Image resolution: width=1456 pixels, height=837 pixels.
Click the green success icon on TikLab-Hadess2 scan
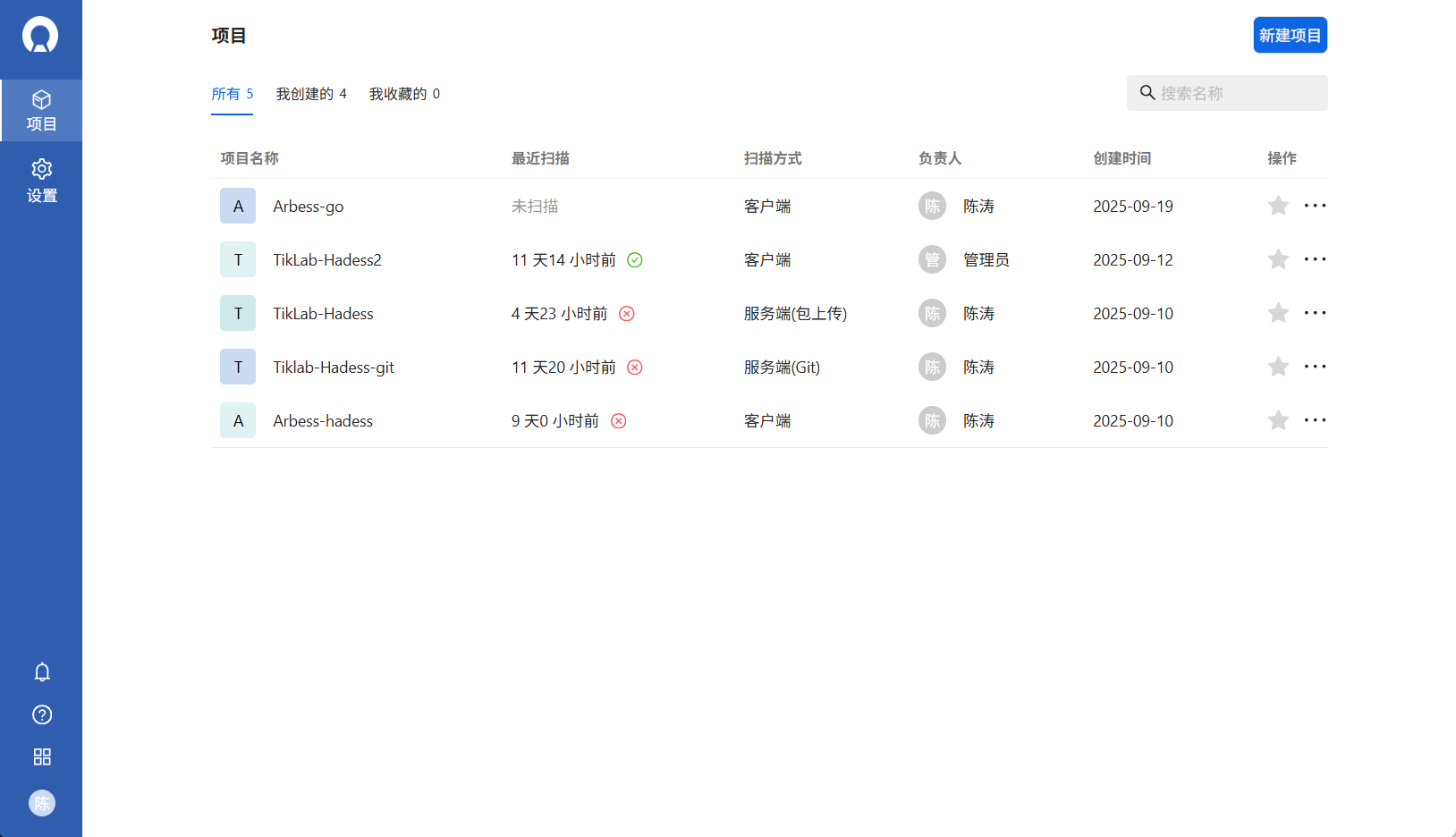click(x=635, y=259)
